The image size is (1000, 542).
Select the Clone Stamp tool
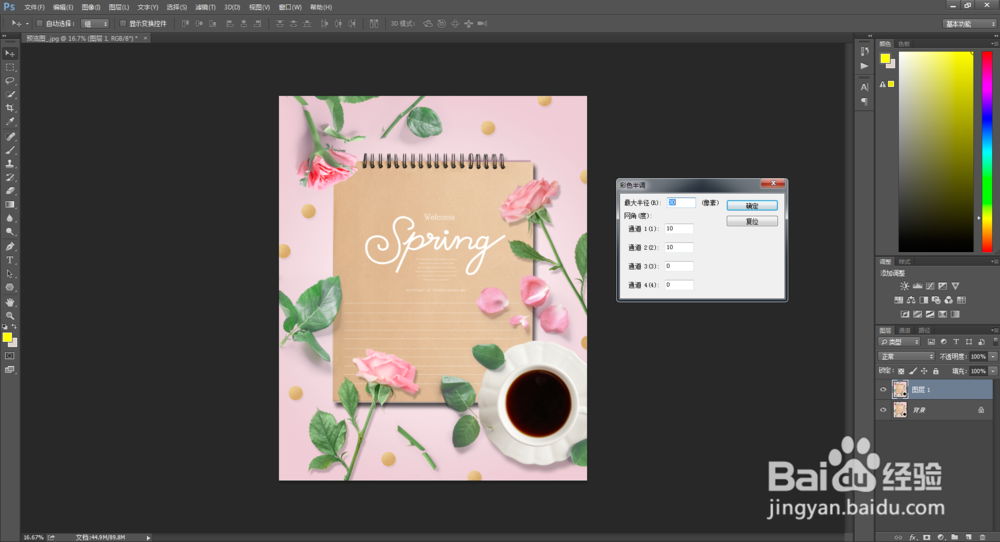[x=10, y=164]
